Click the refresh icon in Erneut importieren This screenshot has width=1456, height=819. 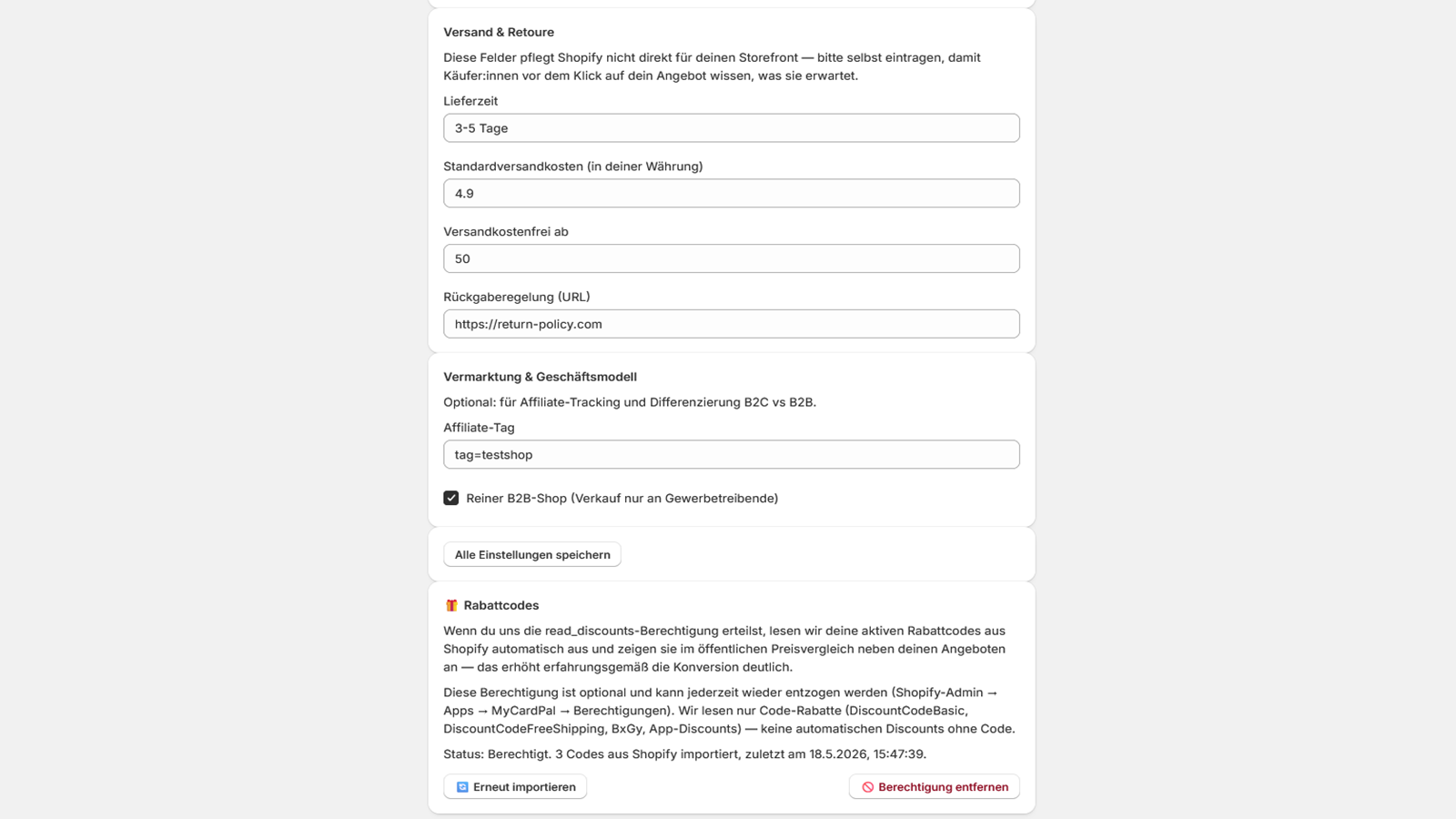coord(462,787)
